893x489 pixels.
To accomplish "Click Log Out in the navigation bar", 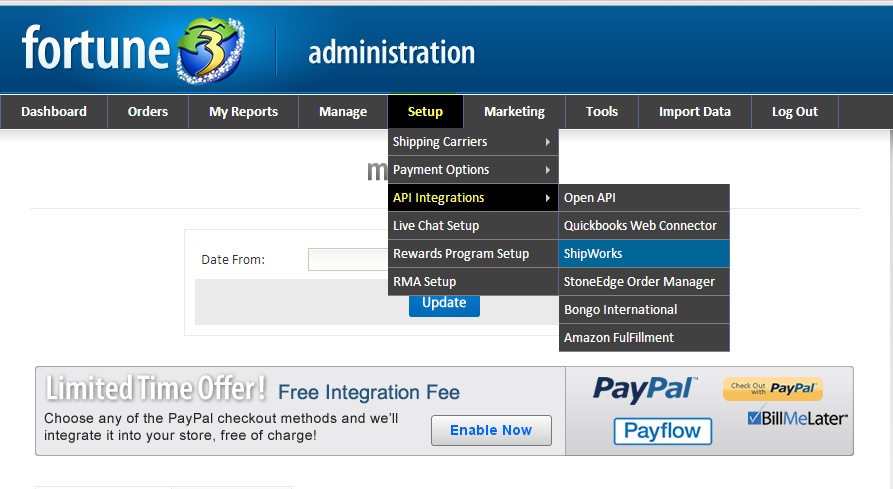I will 795,112.
